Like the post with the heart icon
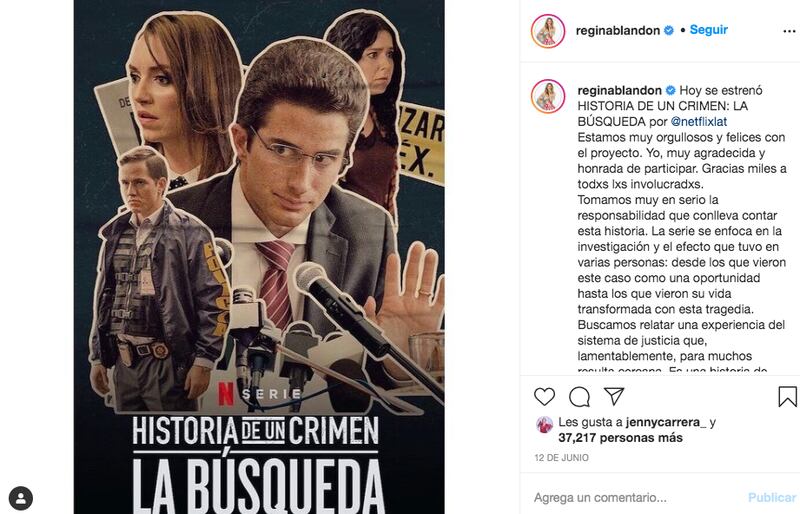This screenshot has width=800, height=514. tap(544, 397)
